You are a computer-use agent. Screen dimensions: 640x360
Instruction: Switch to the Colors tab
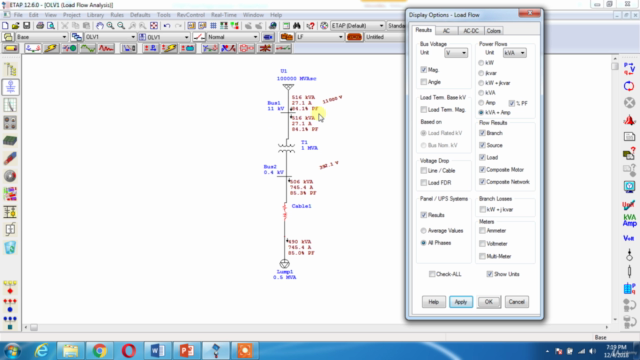click(x=493, y=31)
